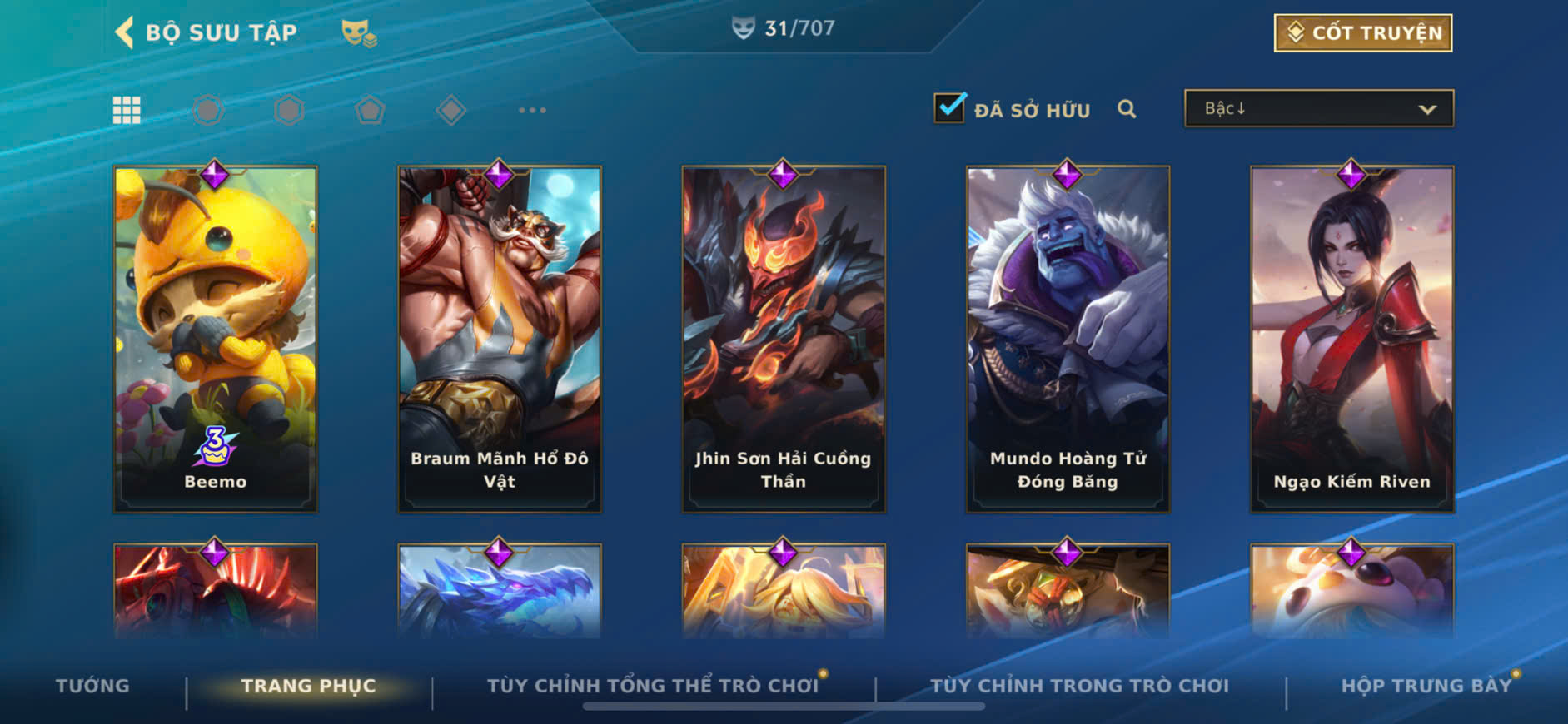This screenshot has width=1568, height=724.
Task: Select the all-skins grid filter icon
Action: tap(127, 110)
